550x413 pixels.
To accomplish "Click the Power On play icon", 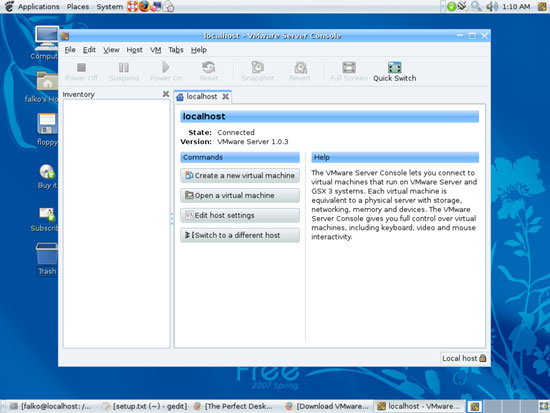I will point(166,67).
